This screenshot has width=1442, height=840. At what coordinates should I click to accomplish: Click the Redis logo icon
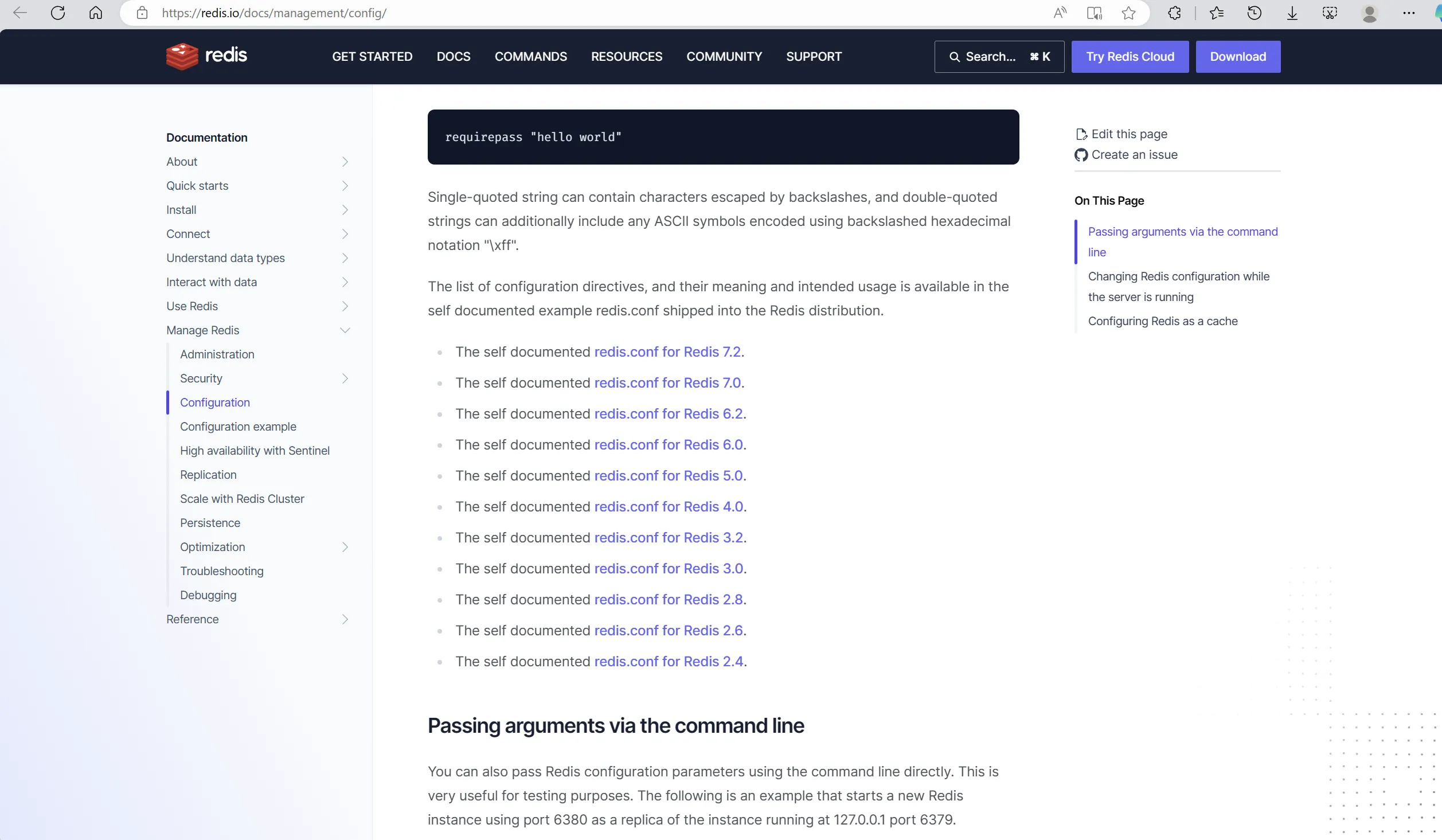(182, 56)
